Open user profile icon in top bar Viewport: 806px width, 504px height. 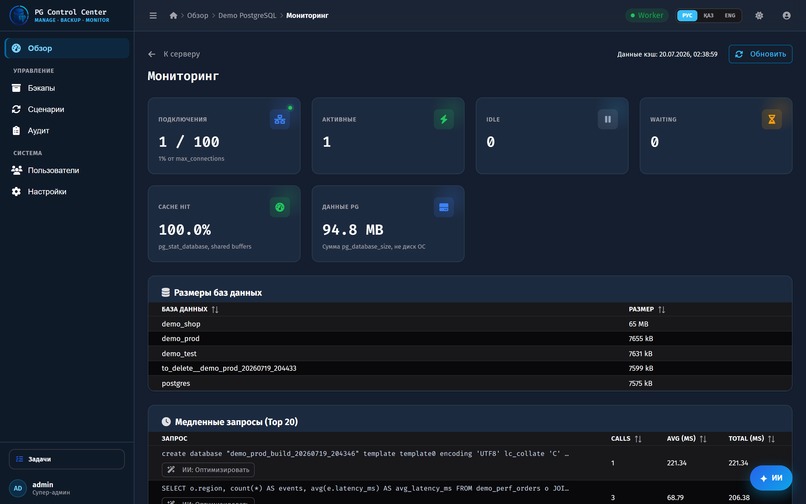[x=786, y=15]
